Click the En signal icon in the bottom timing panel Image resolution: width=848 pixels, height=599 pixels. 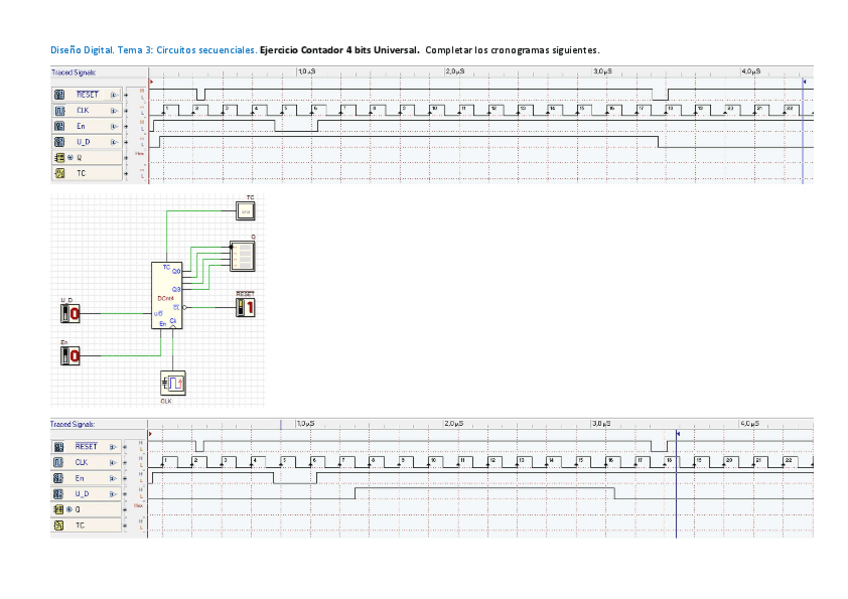pos(59,478)
